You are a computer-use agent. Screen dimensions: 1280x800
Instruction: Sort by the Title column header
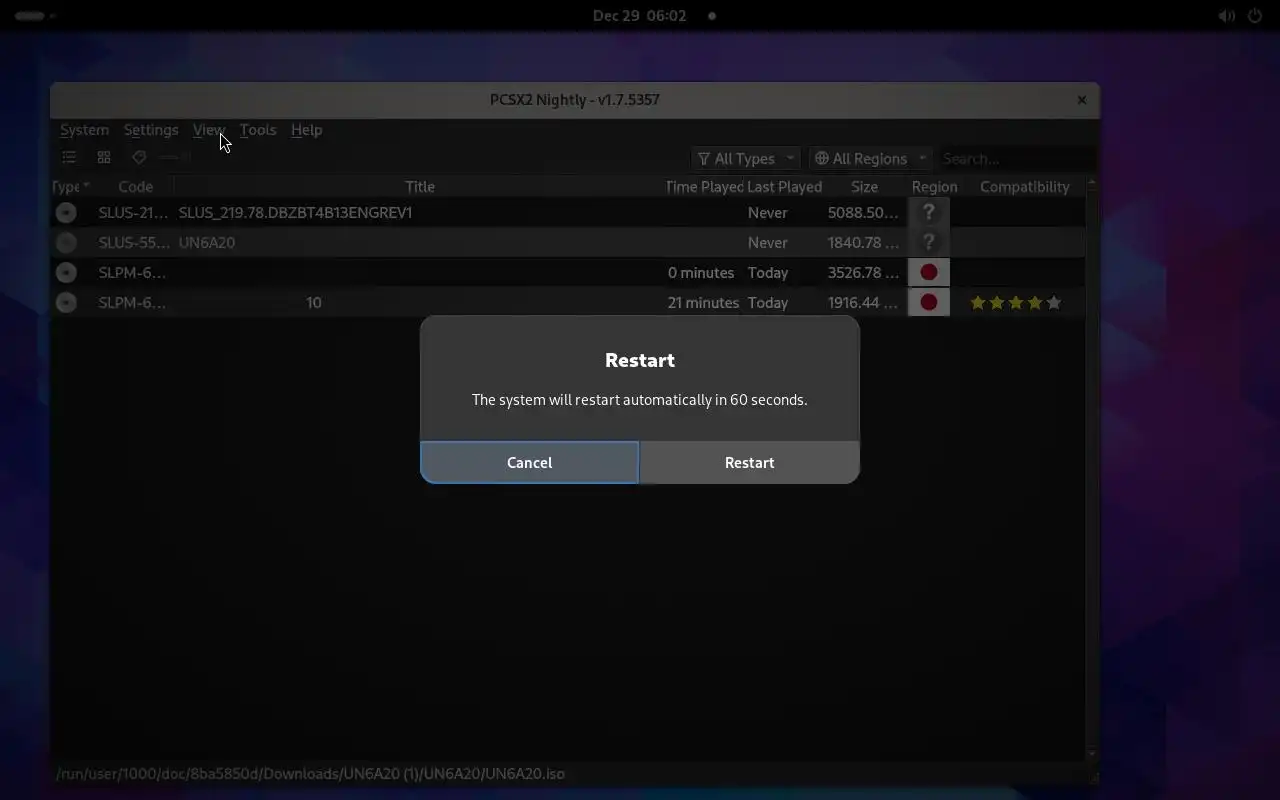[x=420, y=187]
